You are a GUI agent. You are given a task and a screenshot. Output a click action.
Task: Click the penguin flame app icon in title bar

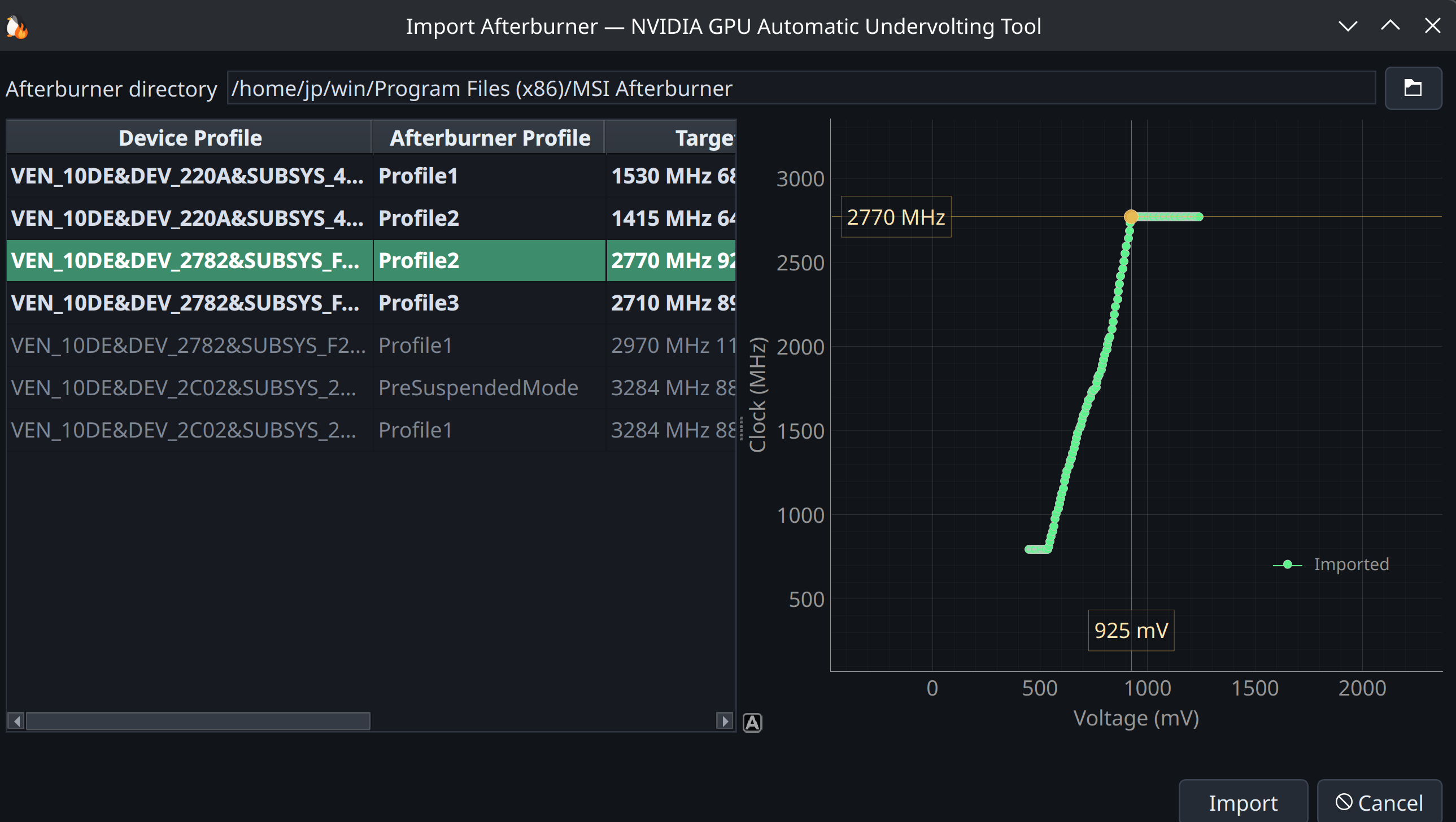coord(17,27)
